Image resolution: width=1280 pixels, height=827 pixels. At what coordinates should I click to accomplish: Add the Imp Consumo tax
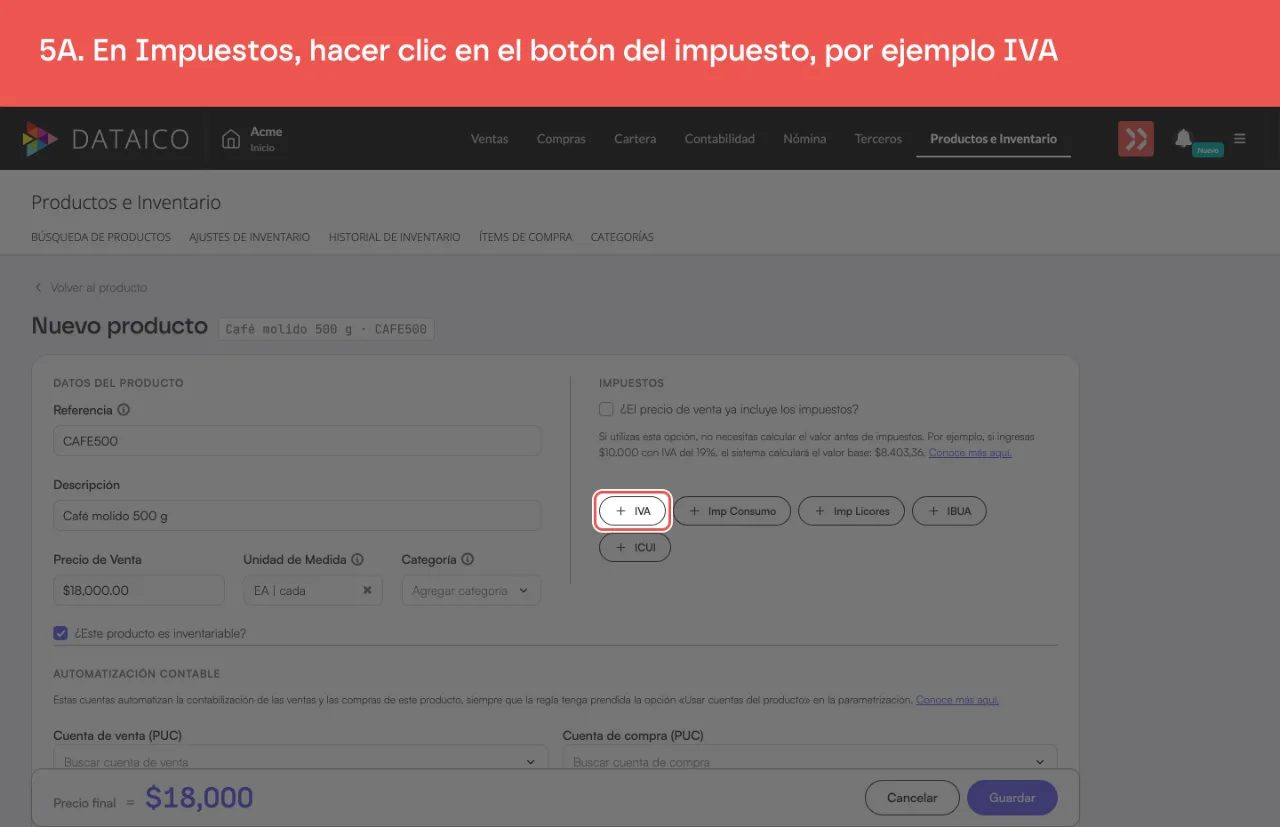click(732, 511)
